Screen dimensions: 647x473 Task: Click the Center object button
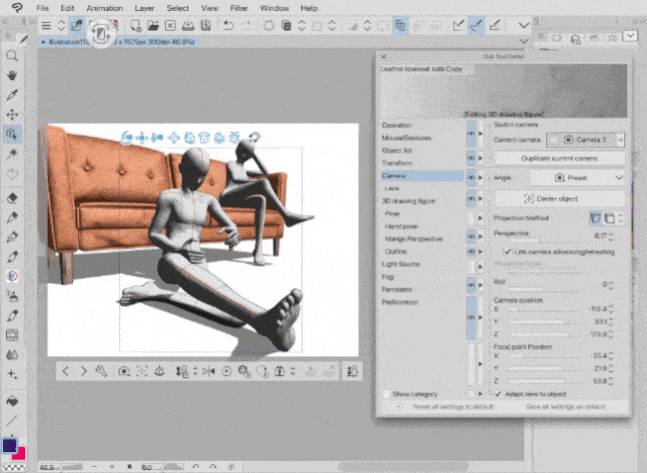(559, 199)
